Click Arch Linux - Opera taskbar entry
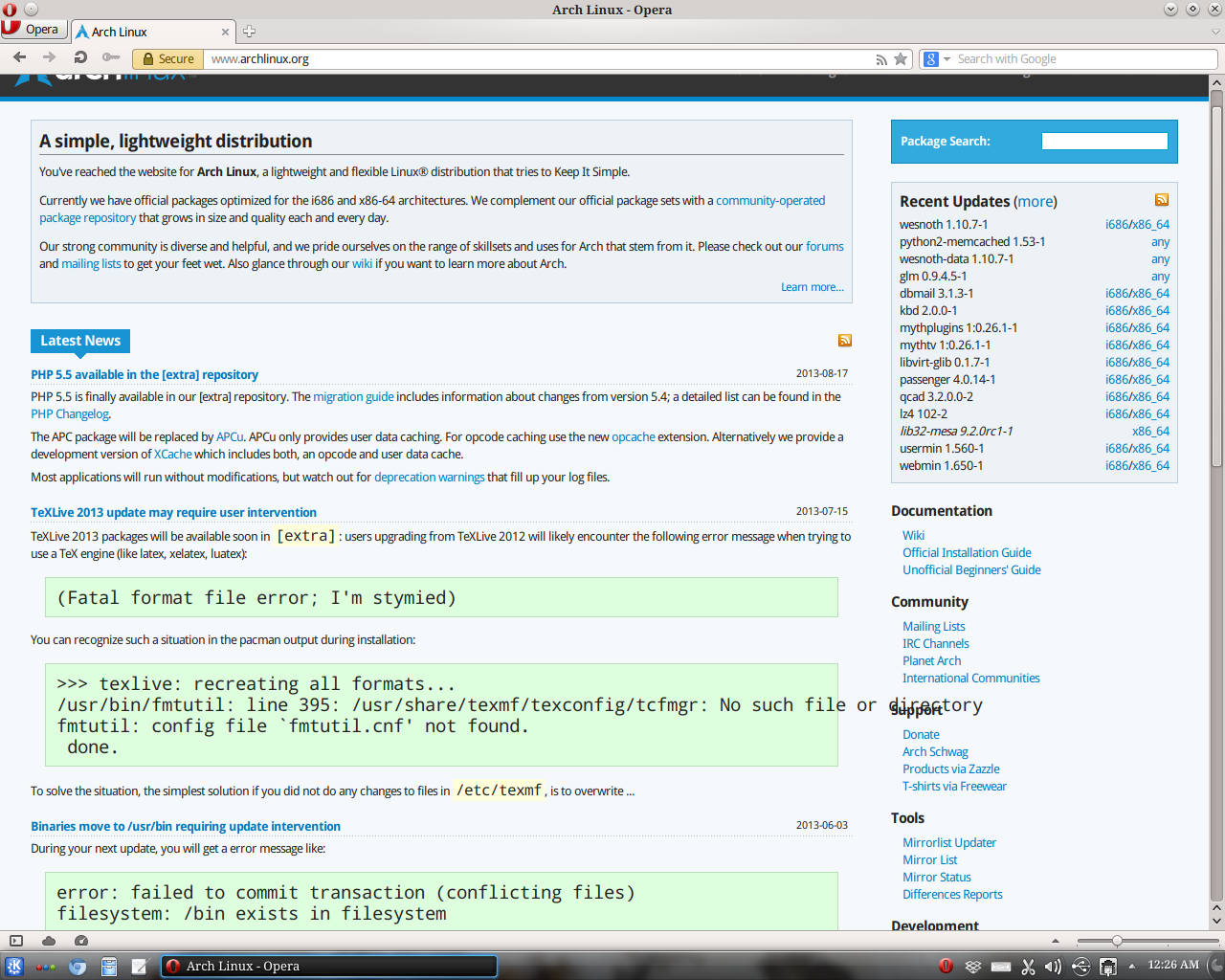This screenshot has width=1225, height=980. (x=328, y=967)
